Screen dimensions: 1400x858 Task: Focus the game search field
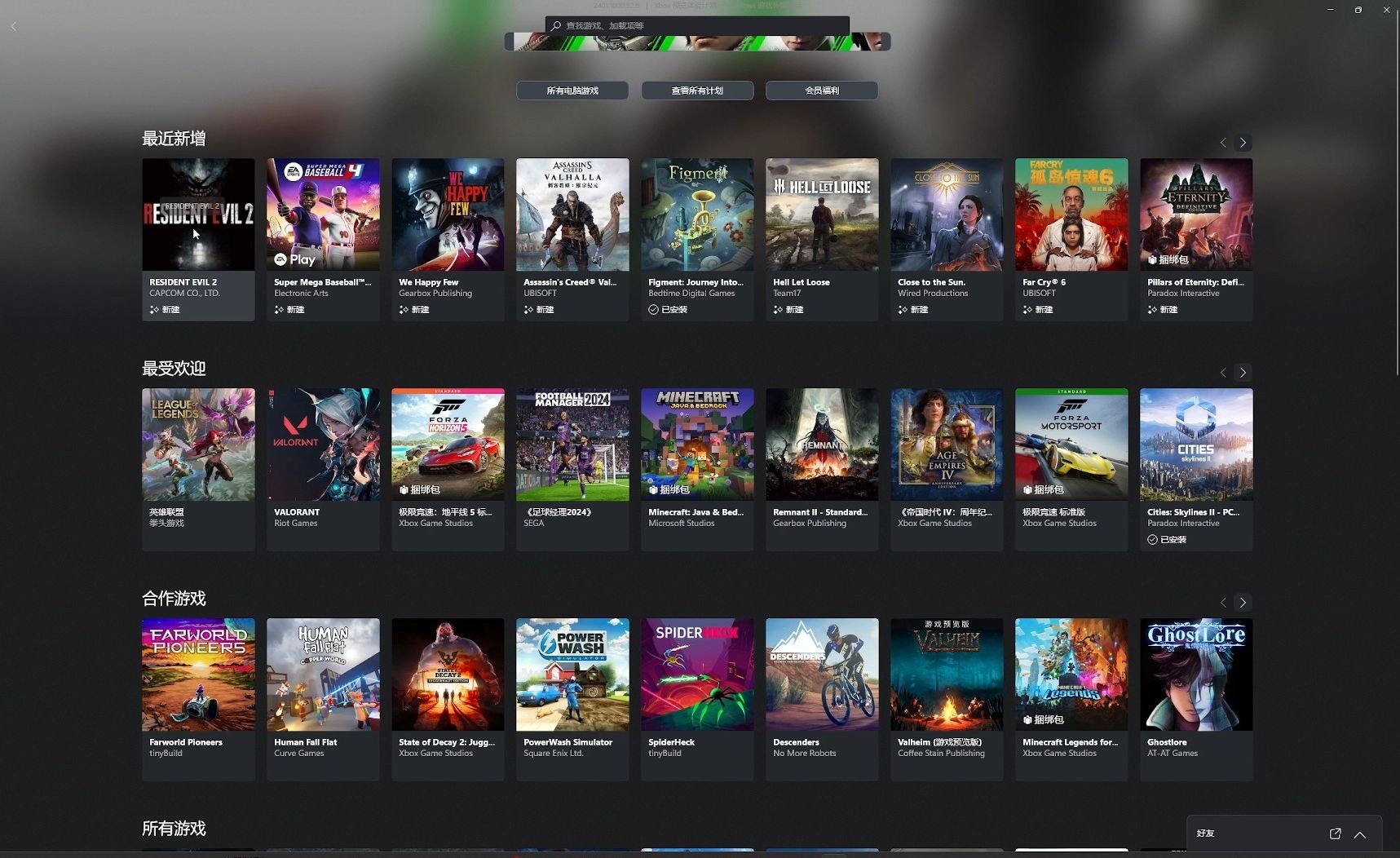(697, 25)
